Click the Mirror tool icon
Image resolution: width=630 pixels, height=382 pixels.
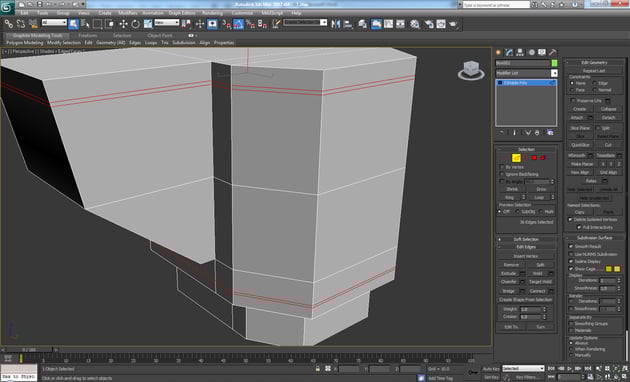point(335,24)
